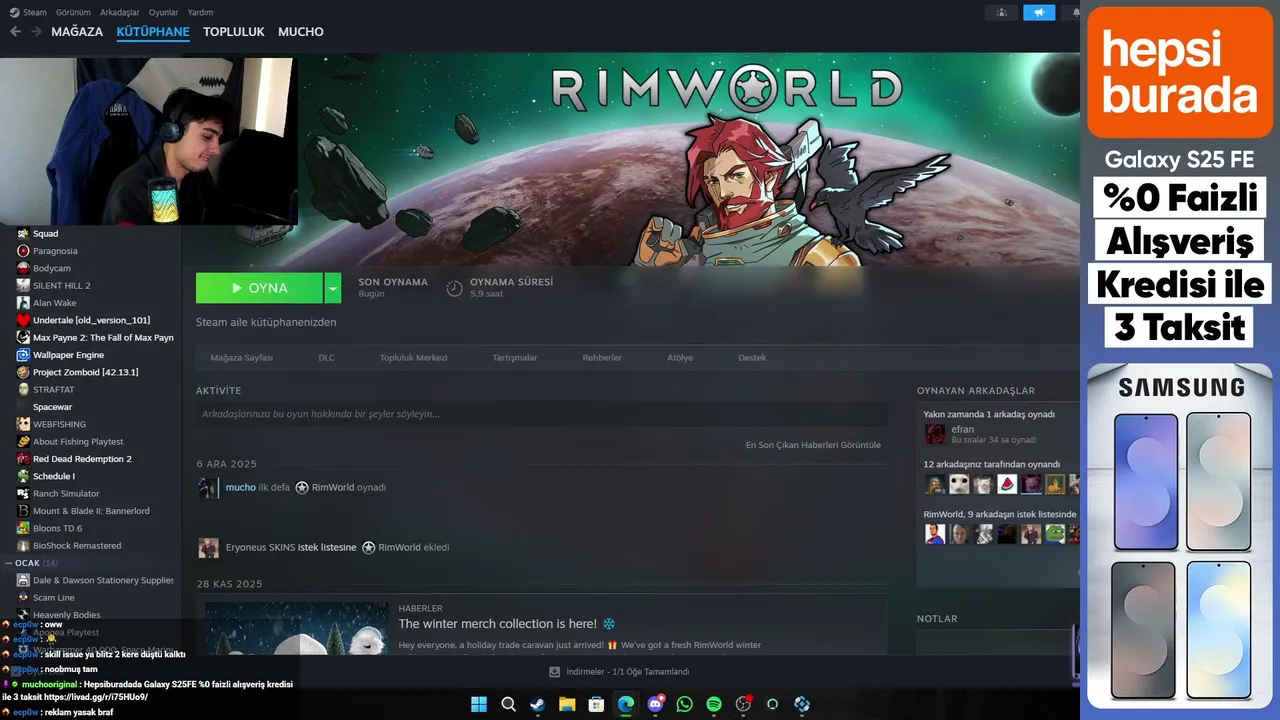This screenshot has height=720, width=1280.
Task: Click the activity comment input field
Action: [x=542, y=414]
